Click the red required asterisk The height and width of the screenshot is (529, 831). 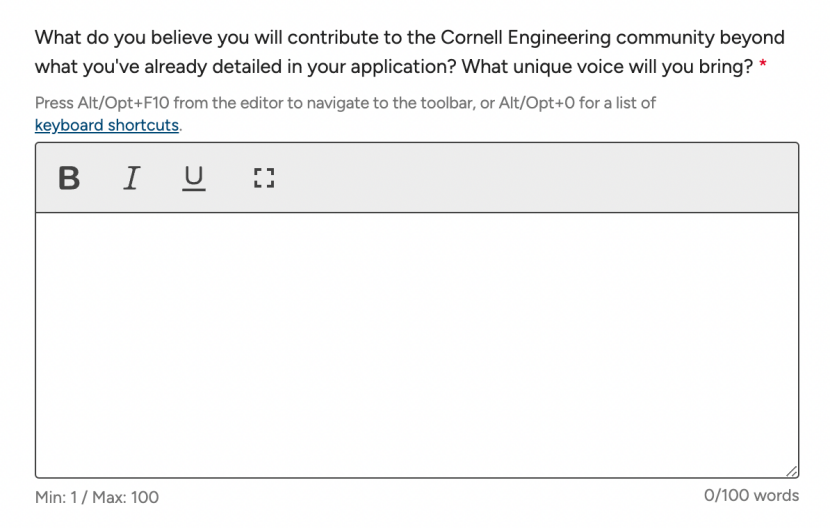(x=763, y=65)
